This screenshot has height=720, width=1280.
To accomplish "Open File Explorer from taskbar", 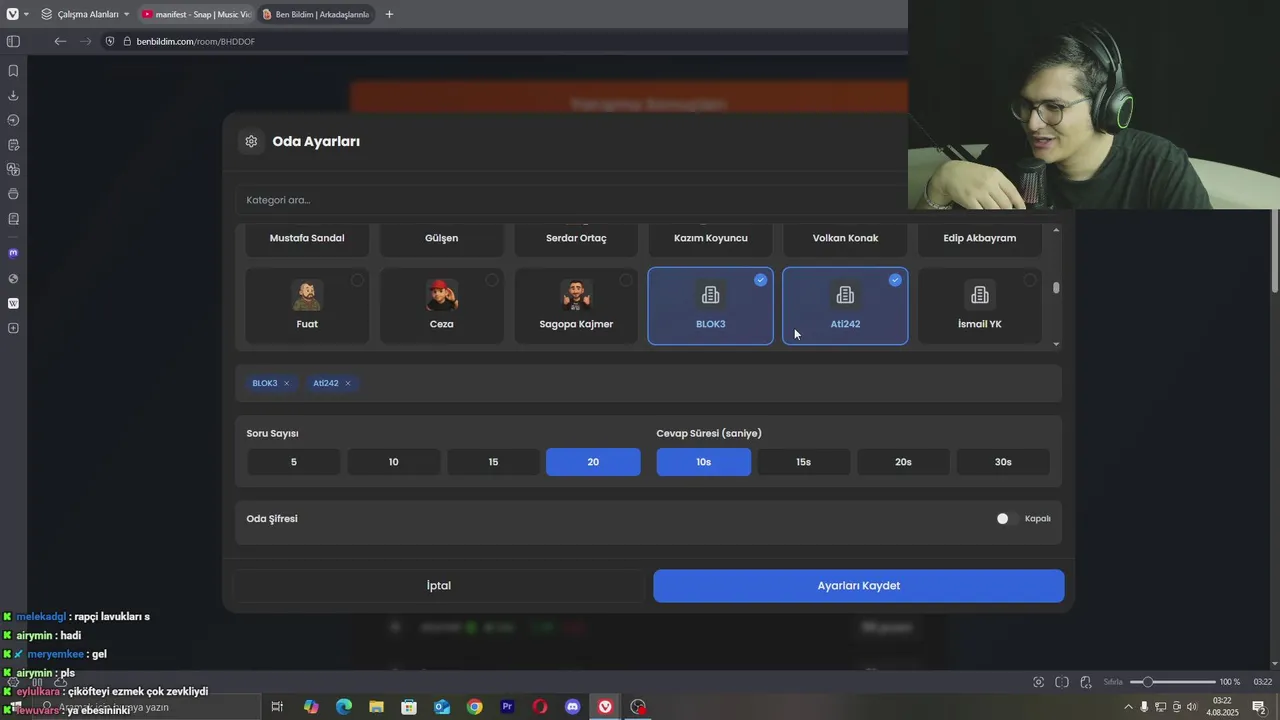I will 376,707.
